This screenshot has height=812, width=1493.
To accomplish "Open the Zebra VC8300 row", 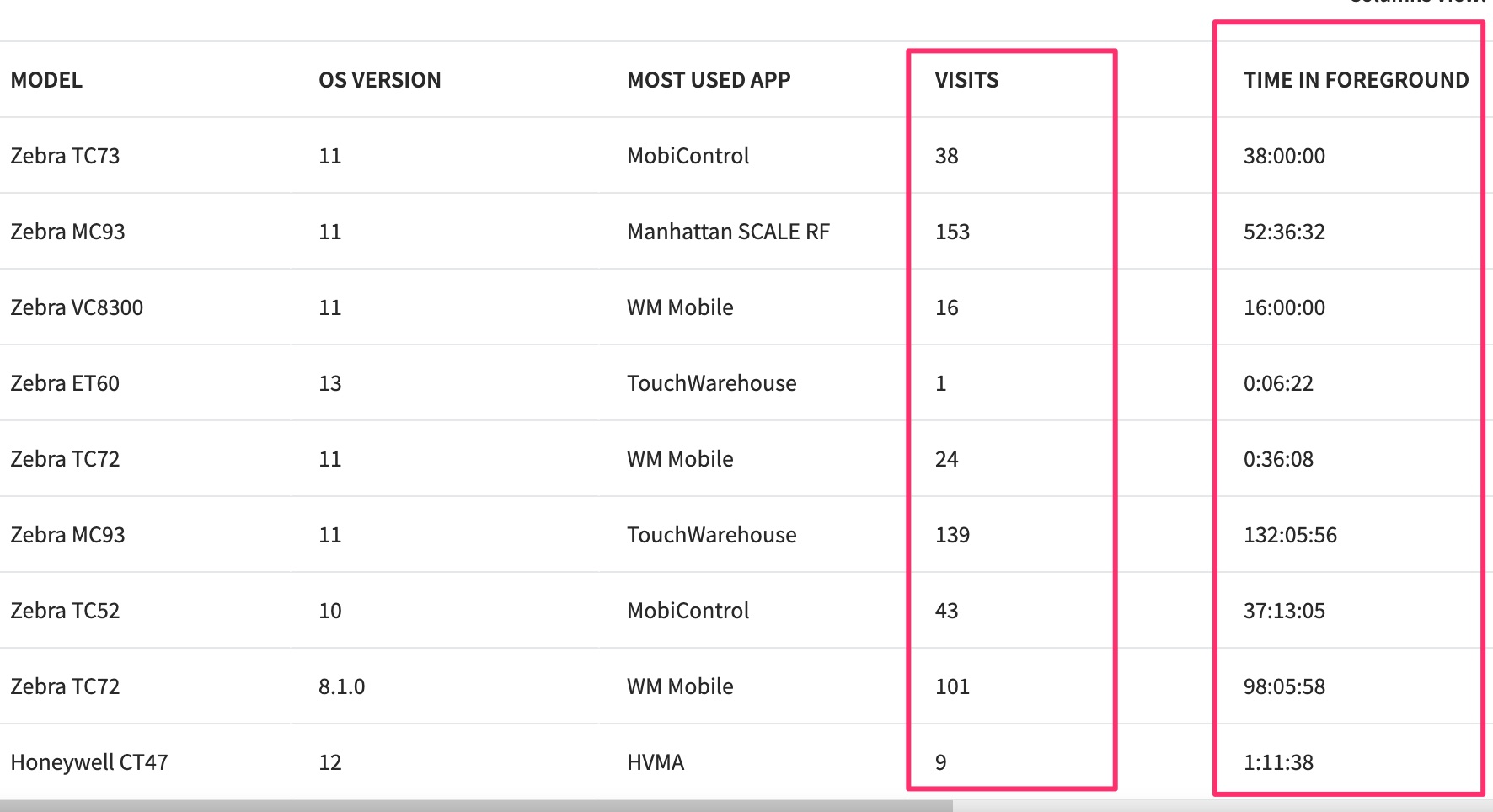I will pos(77,307).
